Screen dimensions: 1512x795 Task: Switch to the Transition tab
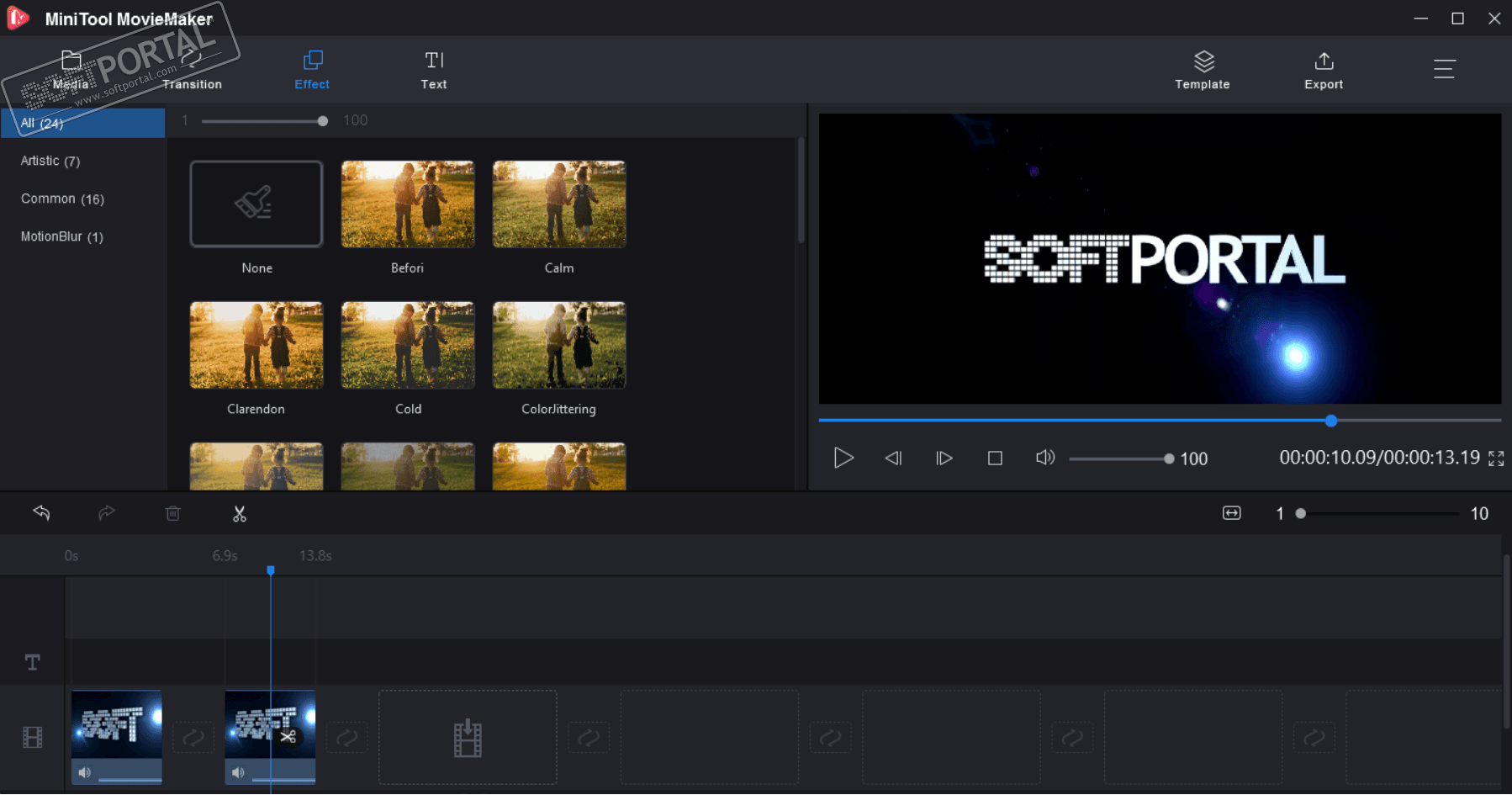192,70
